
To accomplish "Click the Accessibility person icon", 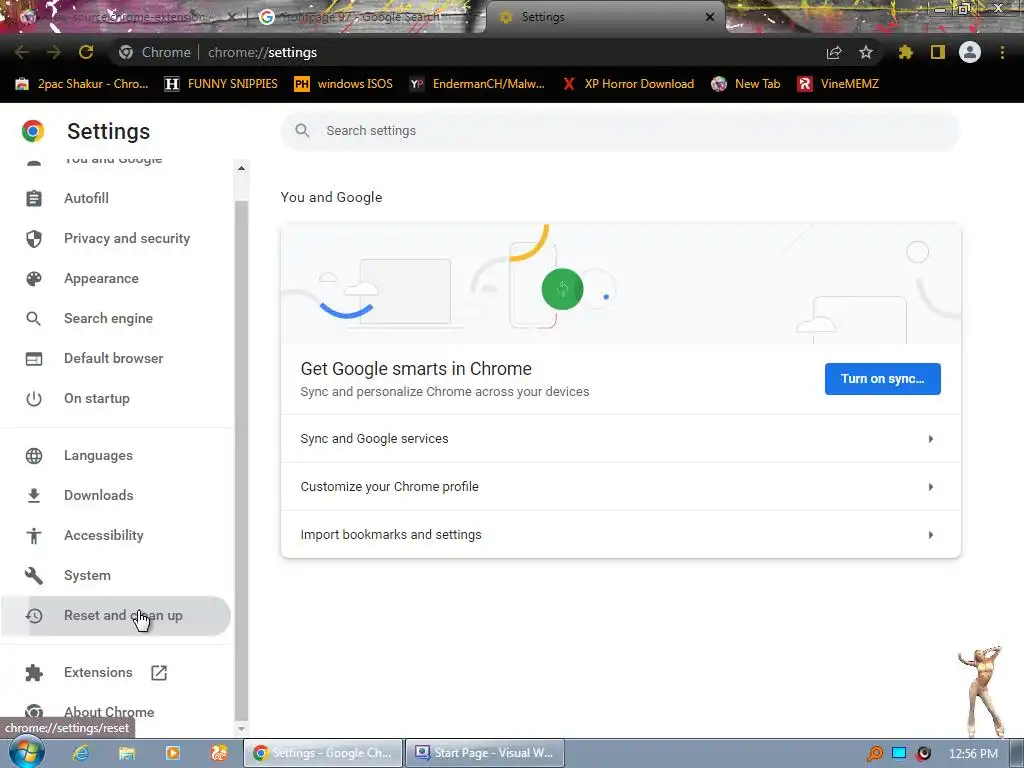I will click(x=34, y=536).
